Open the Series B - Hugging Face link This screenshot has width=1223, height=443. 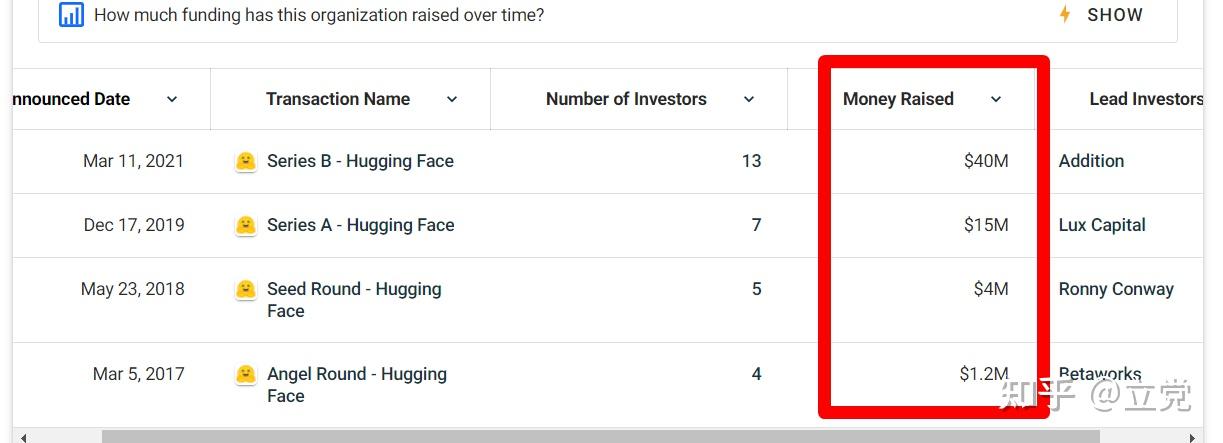(360, 161)
